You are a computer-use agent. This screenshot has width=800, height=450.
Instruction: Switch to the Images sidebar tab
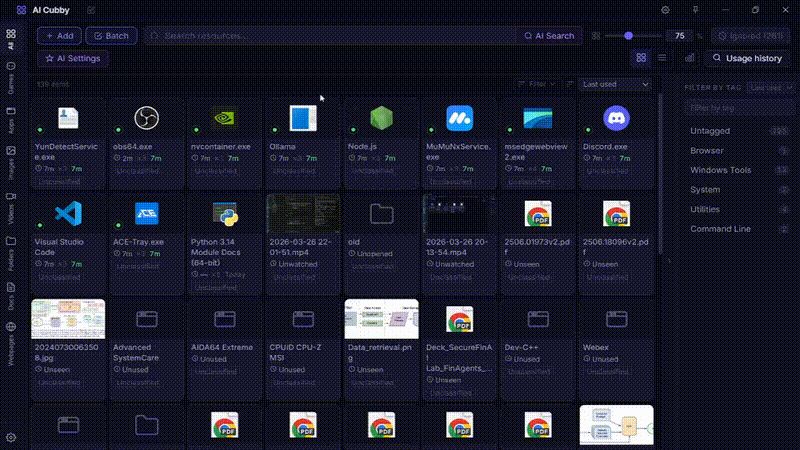click(x=11, y=162)
